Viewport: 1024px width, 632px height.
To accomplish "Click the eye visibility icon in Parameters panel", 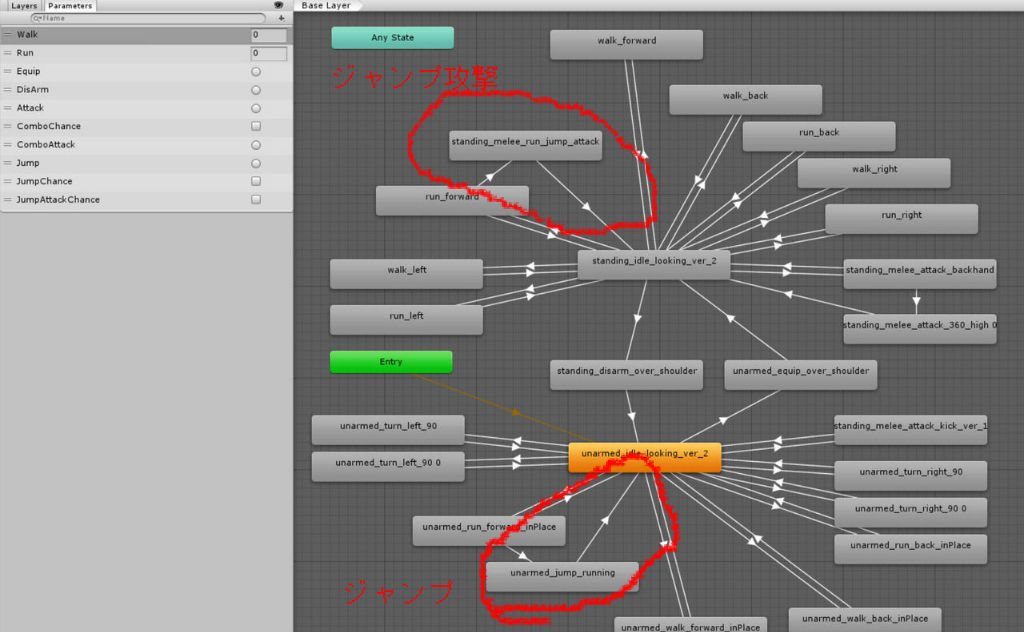I will (x=278, y=5).
